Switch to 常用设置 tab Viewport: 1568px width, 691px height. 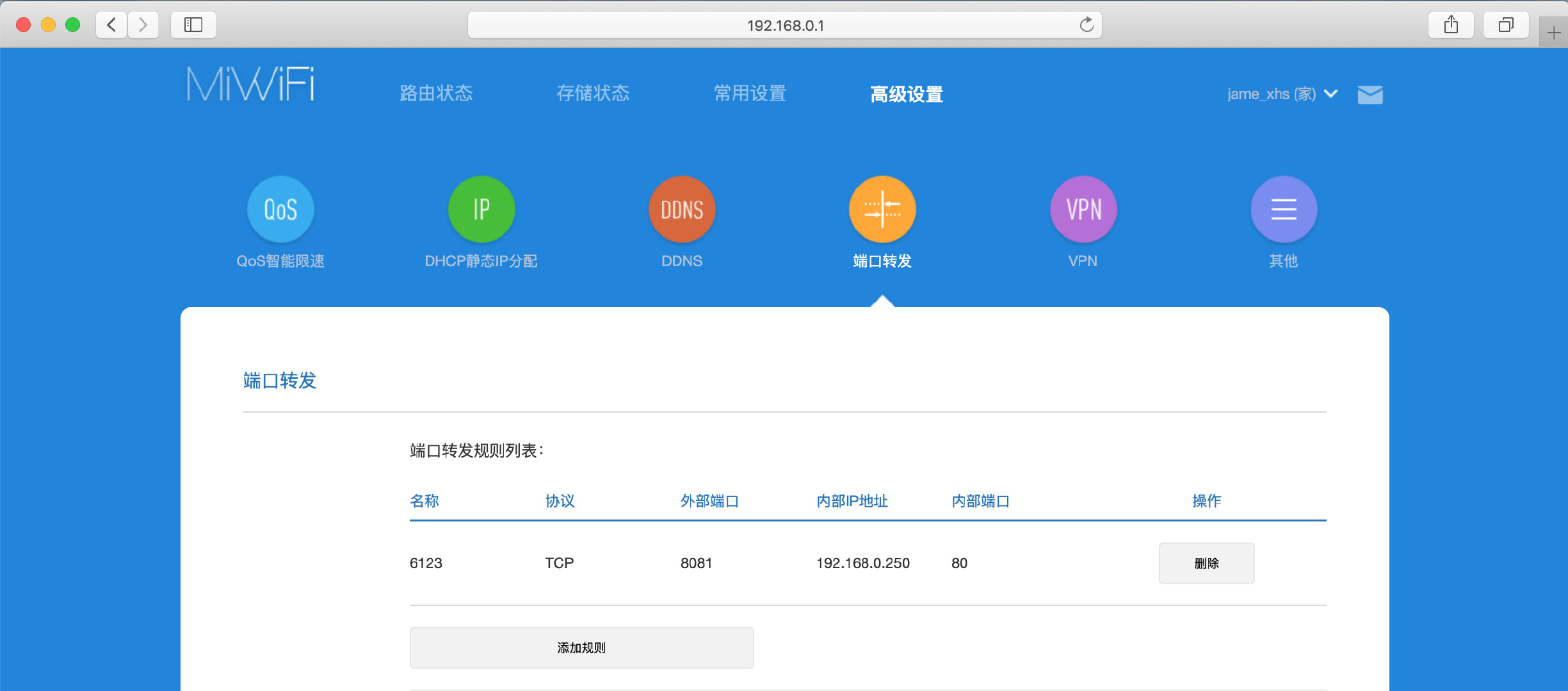[x=750, y=93]
